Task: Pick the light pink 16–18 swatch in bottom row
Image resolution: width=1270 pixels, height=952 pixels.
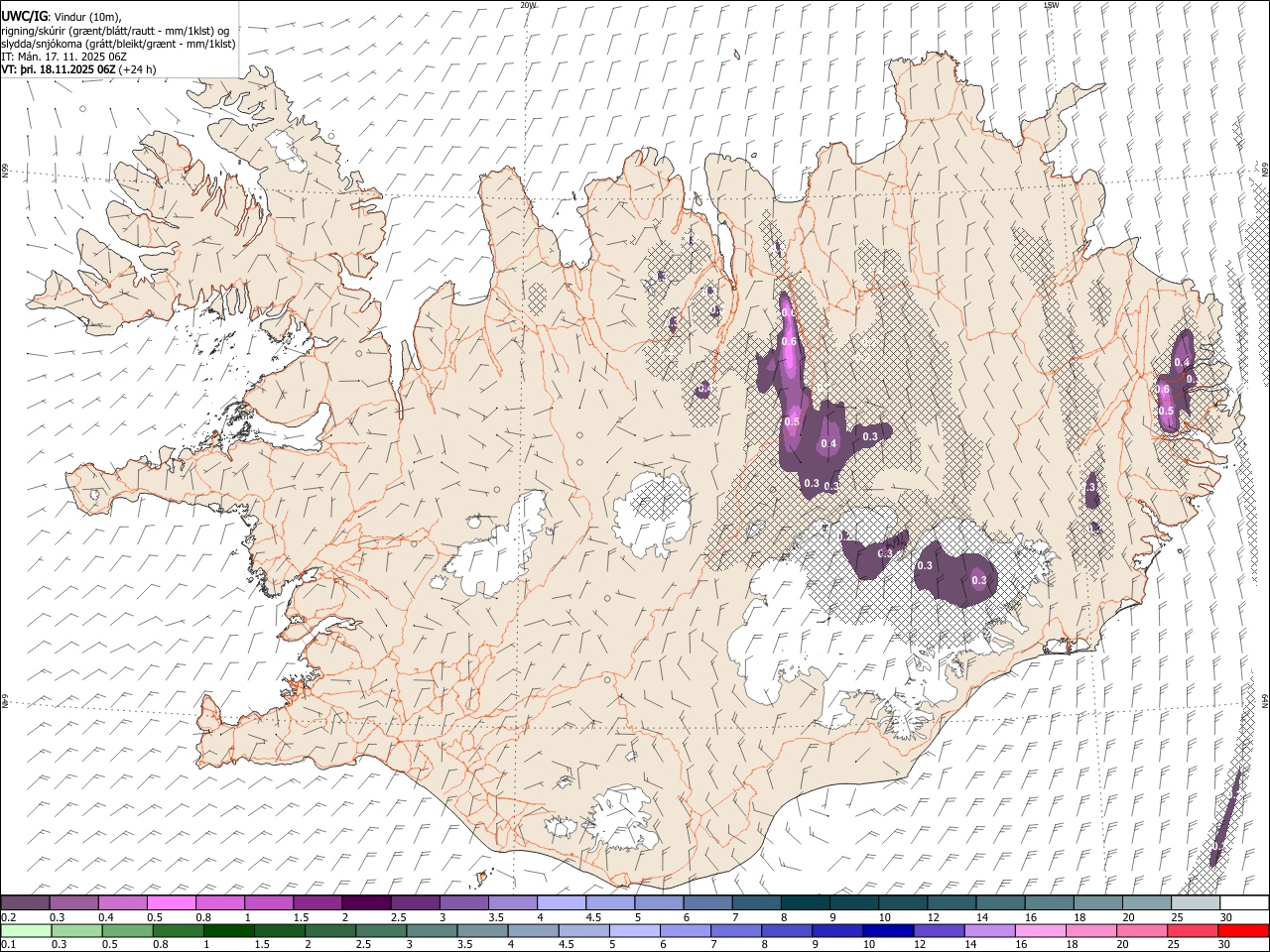Action: point(1039,930)
